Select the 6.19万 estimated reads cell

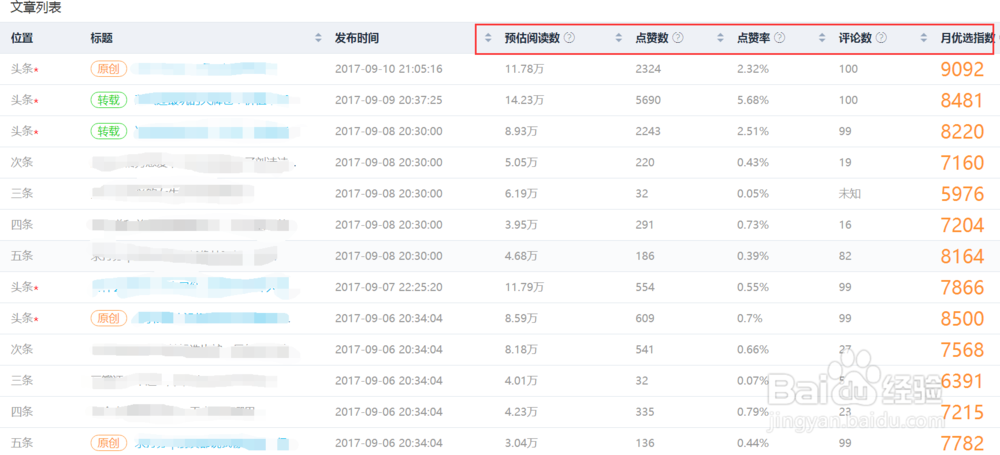tap(521, 194)
